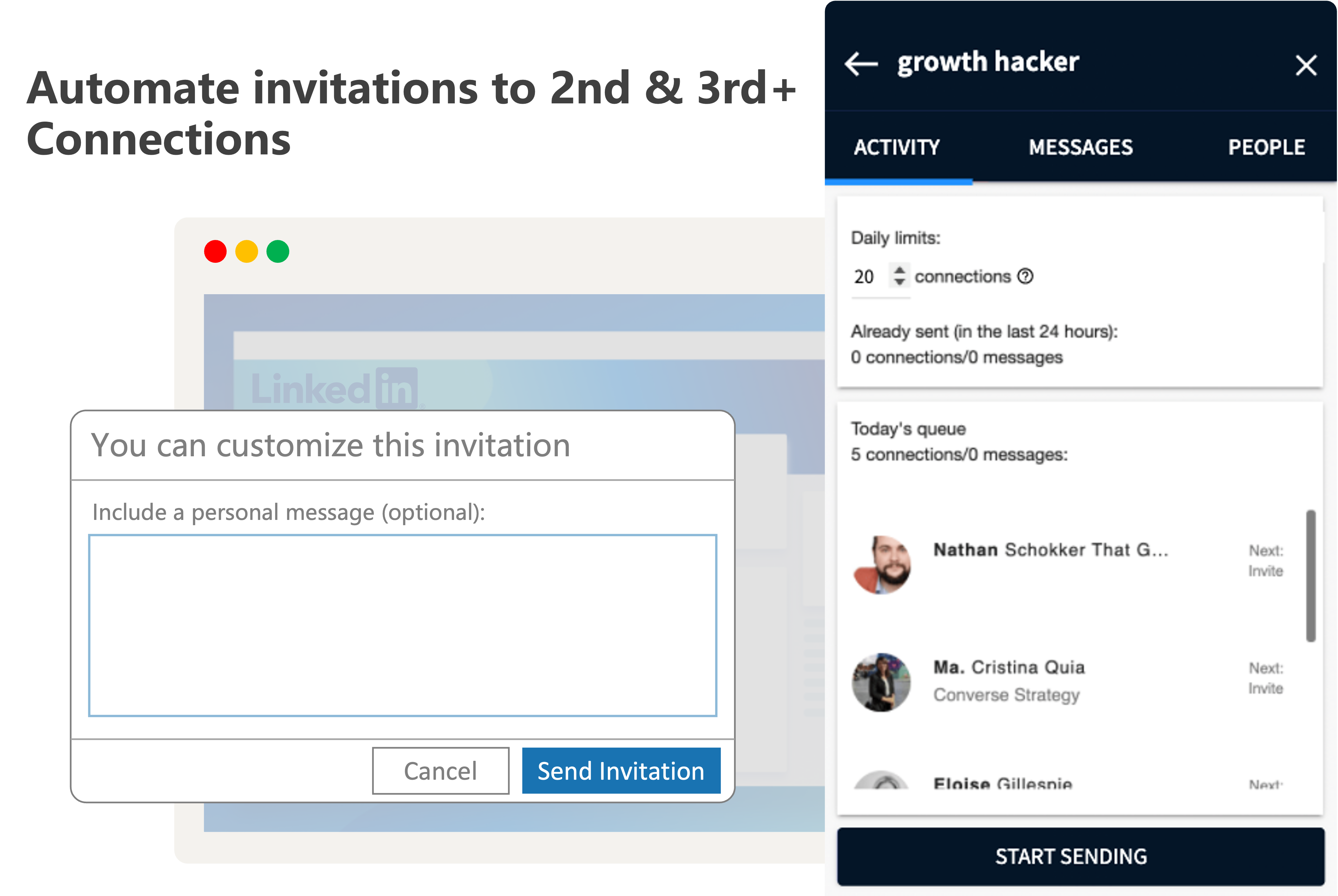Increase the daily connections limit
The height and width of the screenshot is (896, 1338).
tap(900, 270)
